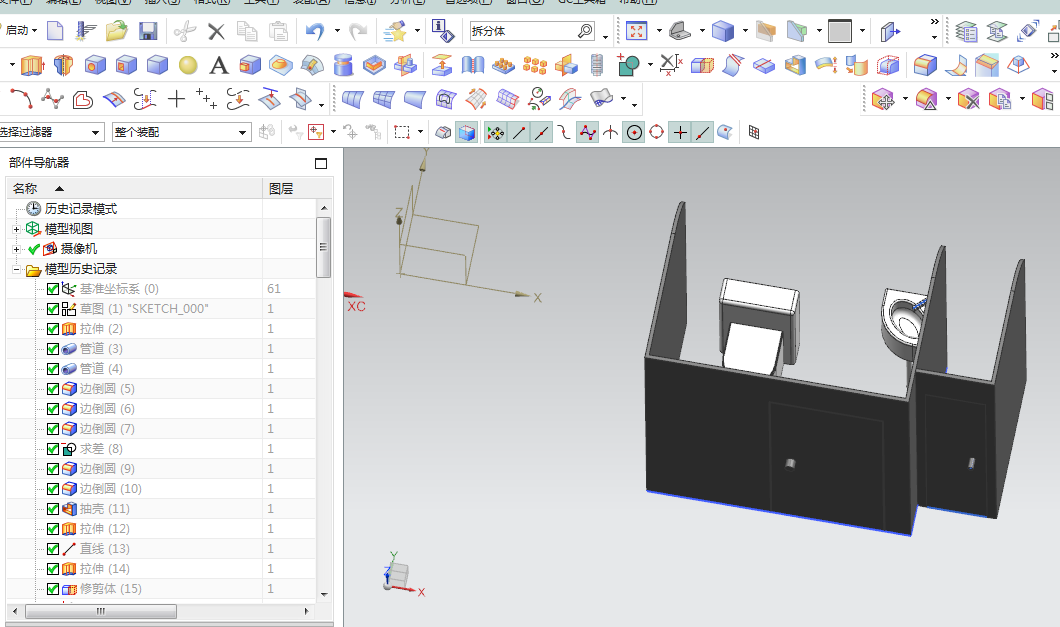Screen dimensions: 1060x627
Task: Click the toilet model in the viewport
Action: (x=758, y=327)
